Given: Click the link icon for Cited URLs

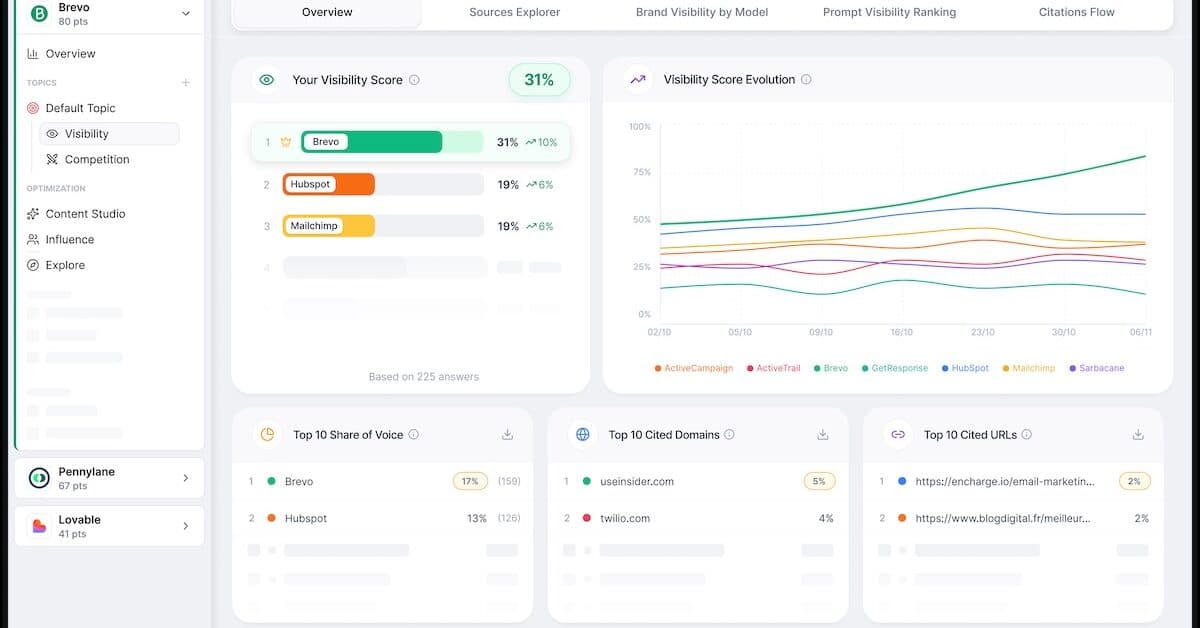Looking at the screenshot, I should pos(898,434).
